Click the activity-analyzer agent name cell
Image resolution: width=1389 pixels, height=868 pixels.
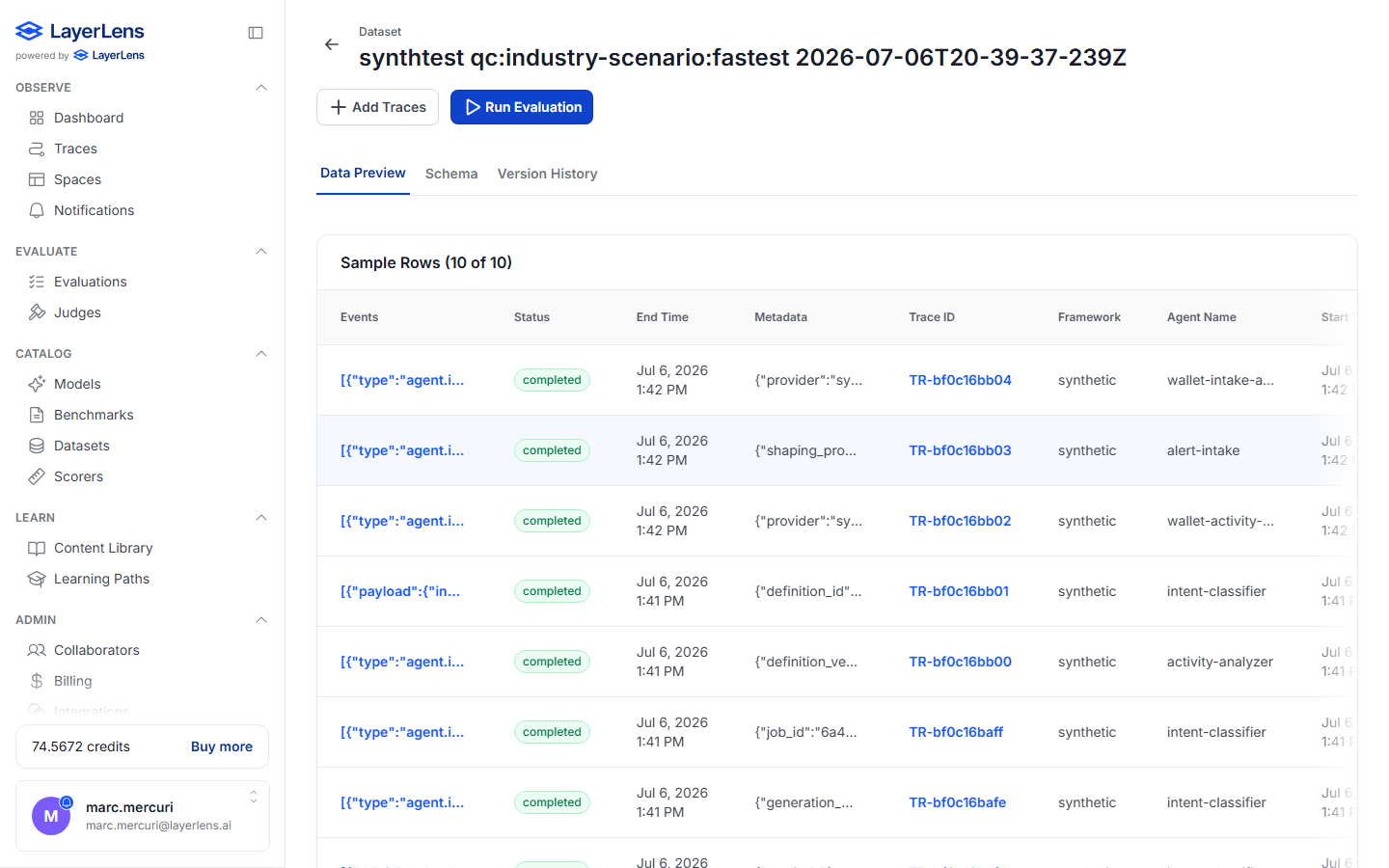(1220, 662)
